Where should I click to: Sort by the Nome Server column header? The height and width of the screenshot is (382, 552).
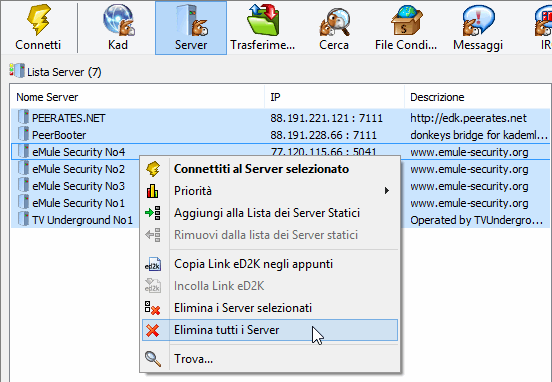[137, 97]
